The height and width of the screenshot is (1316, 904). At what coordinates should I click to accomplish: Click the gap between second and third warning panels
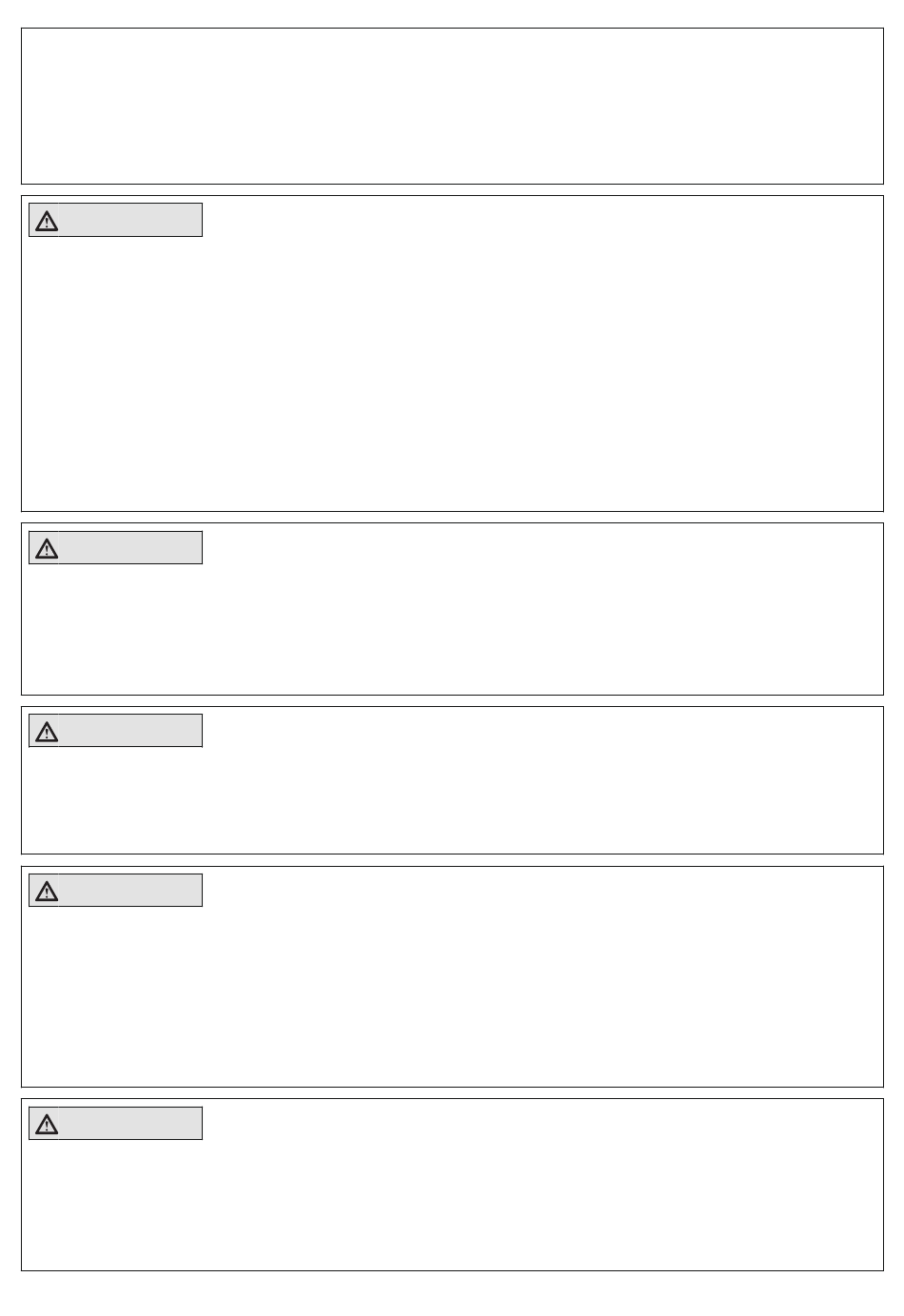point(452,701)
